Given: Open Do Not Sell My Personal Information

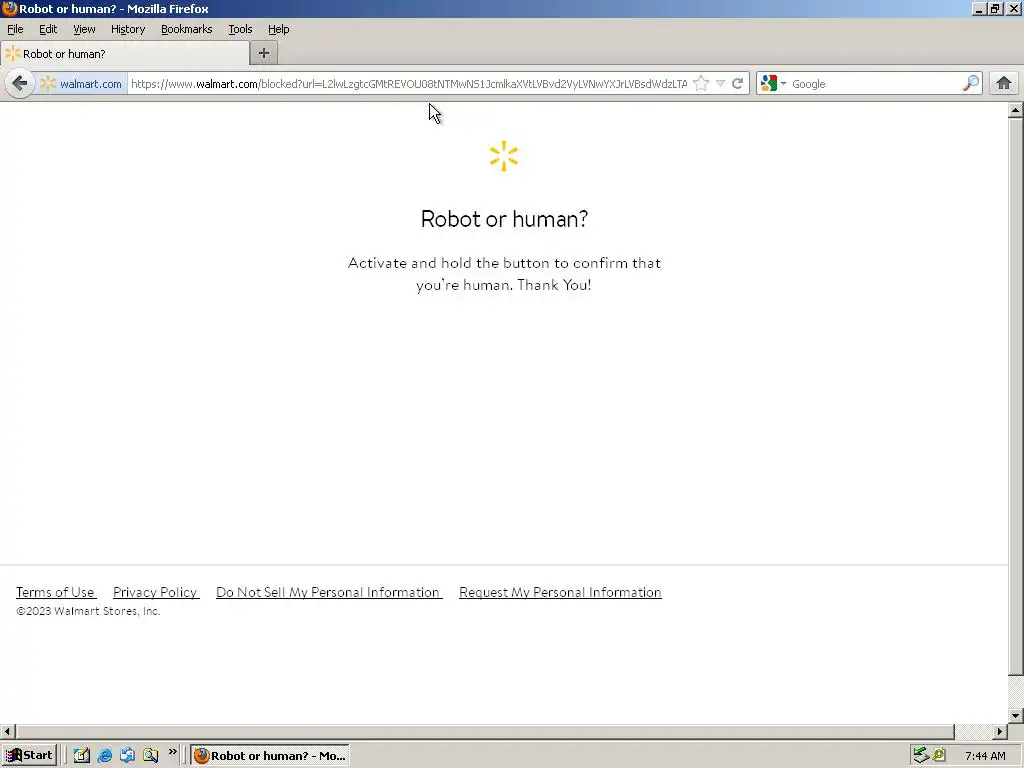Looking at the screenshot, I should coord(328,592).
